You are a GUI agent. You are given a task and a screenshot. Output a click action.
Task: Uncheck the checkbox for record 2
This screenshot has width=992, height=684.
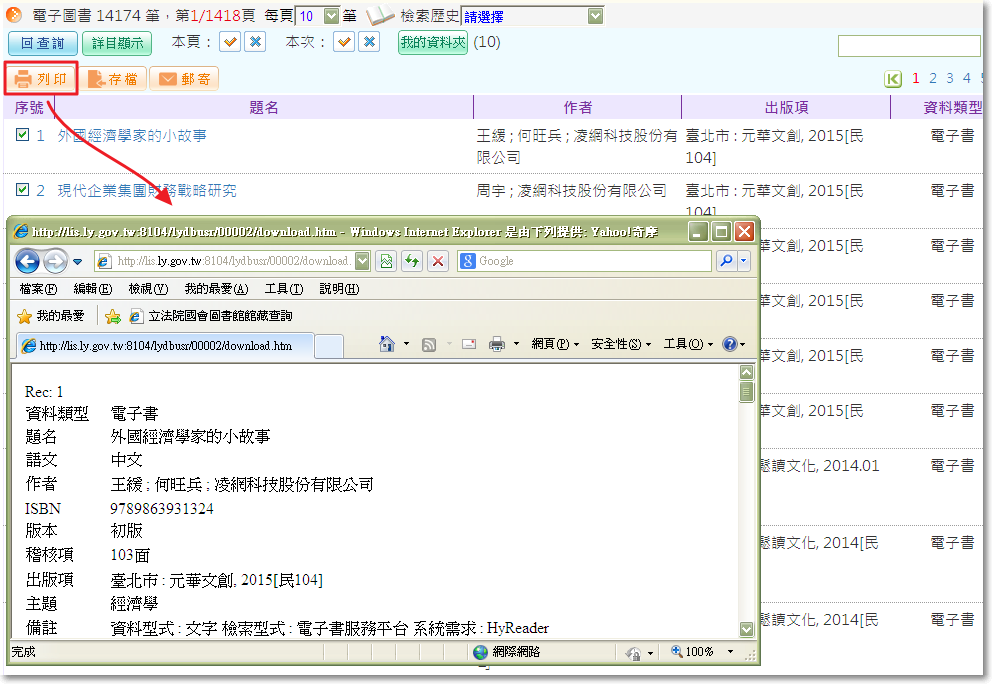[x=22, y=190]
